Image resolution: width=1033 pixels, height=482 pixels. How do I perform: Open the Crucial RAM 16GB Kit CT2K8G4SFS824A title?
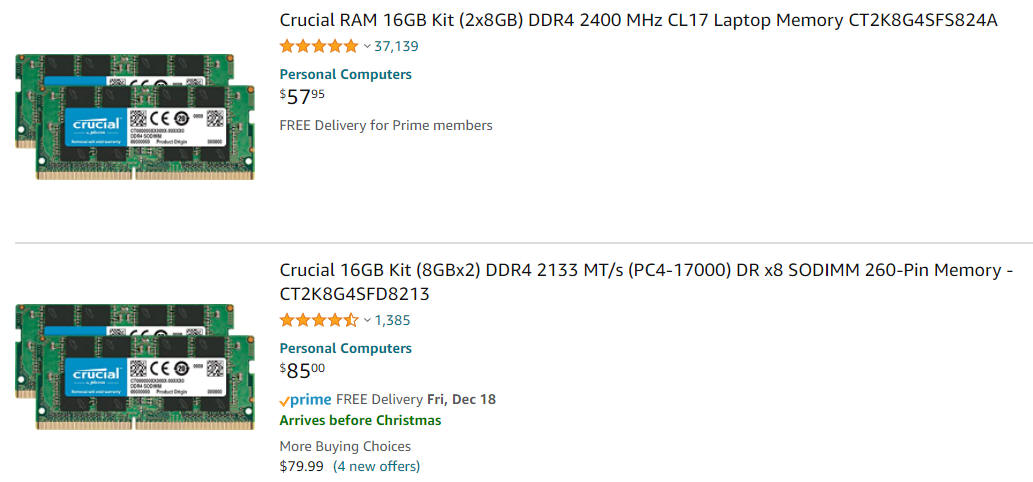[638, 20]
